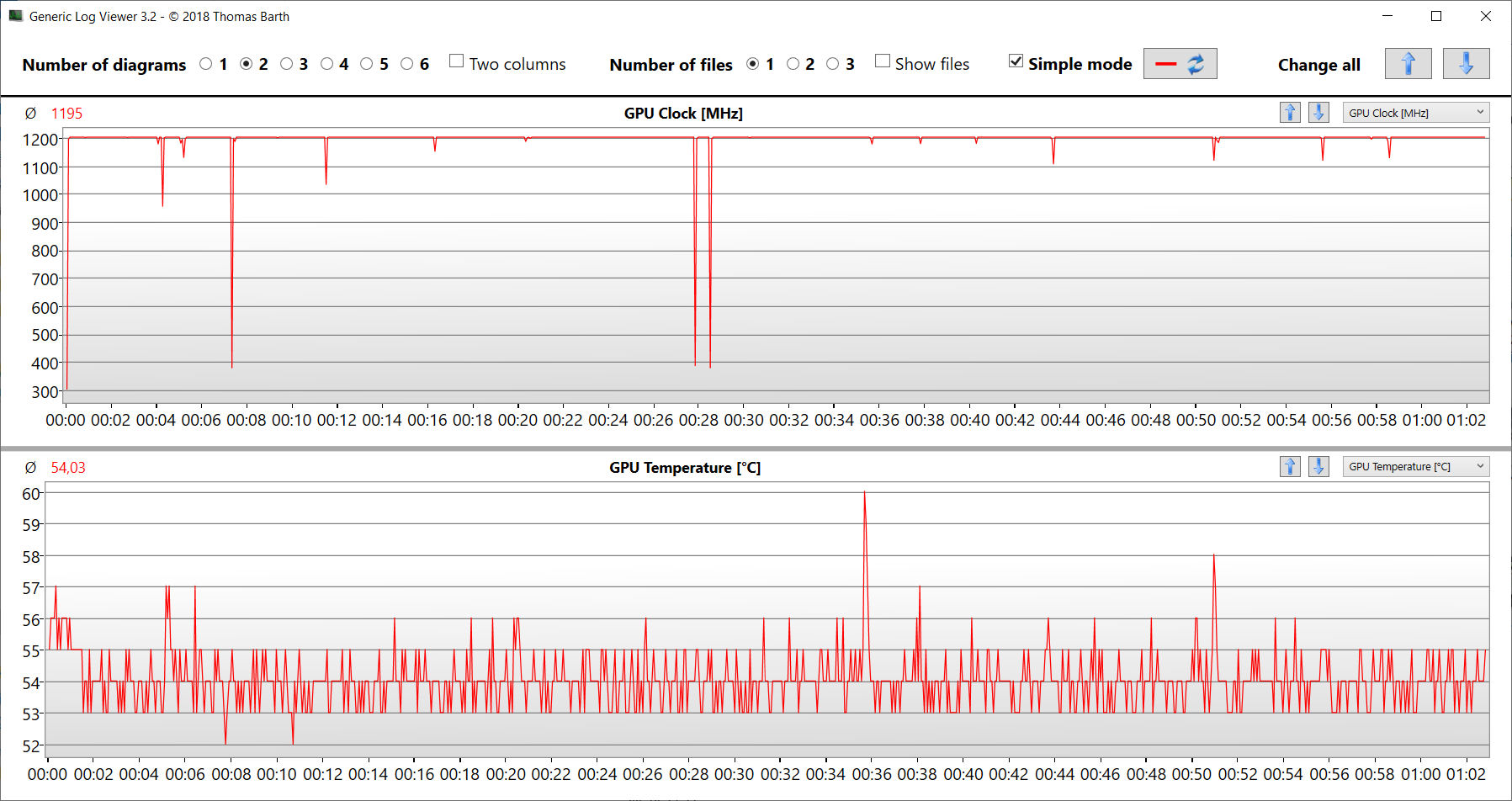Select 6 for number of diagrams
The width and height of the screenshot is (1512, 801).
point(407,64)
